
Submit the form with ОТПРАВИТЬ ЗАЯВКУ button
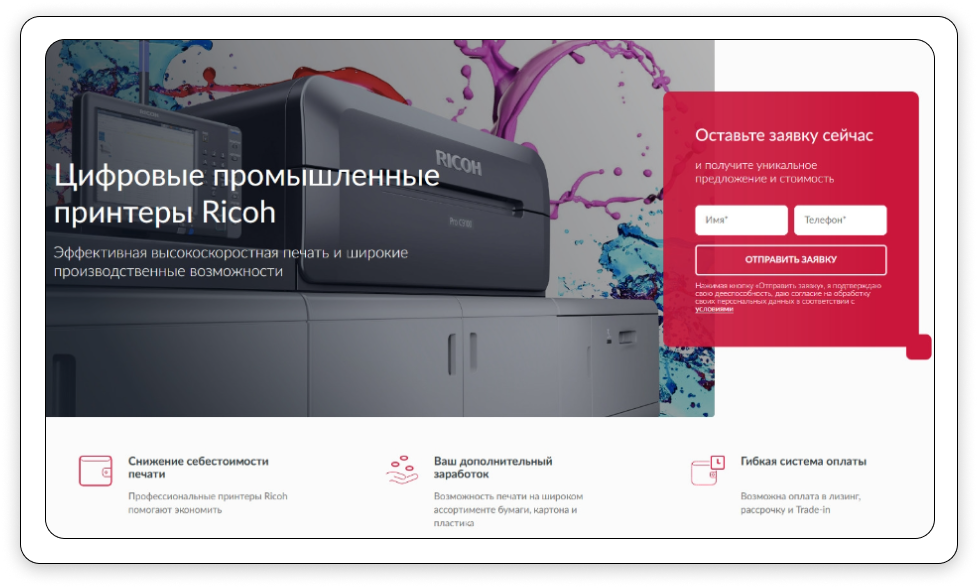[x=790, y=259]
